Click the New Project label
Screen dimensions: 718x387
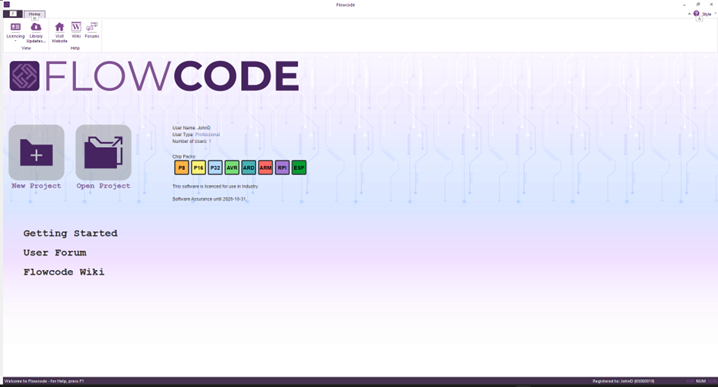click(x=36, y=185)
